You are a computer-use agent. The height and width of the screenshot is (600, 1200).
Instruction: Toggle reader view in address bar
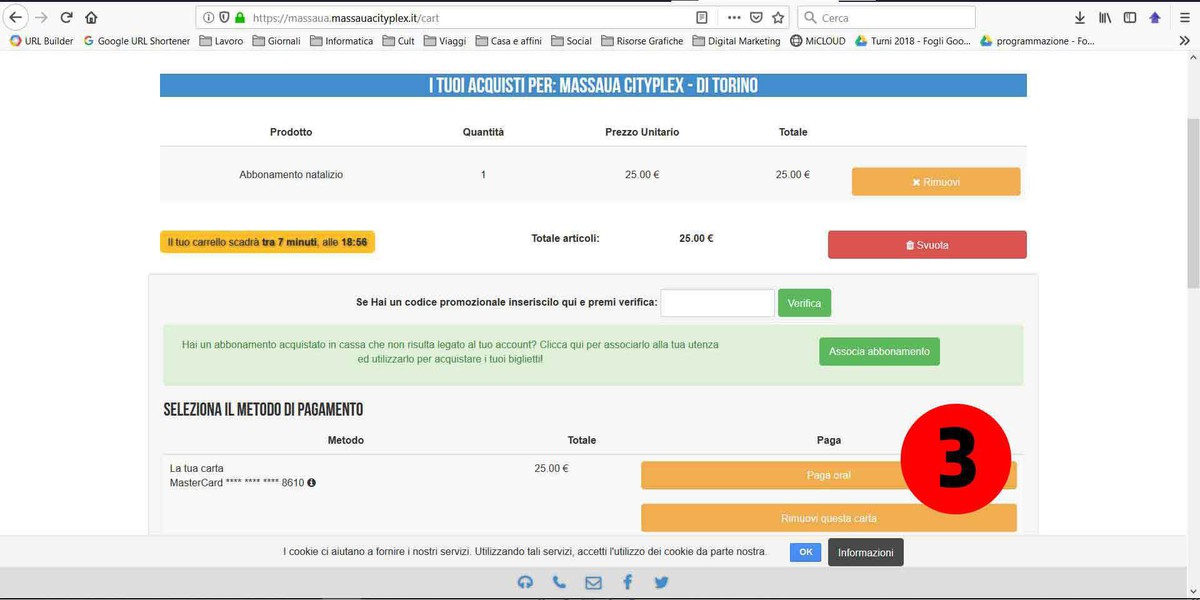(x=702, y=17)
